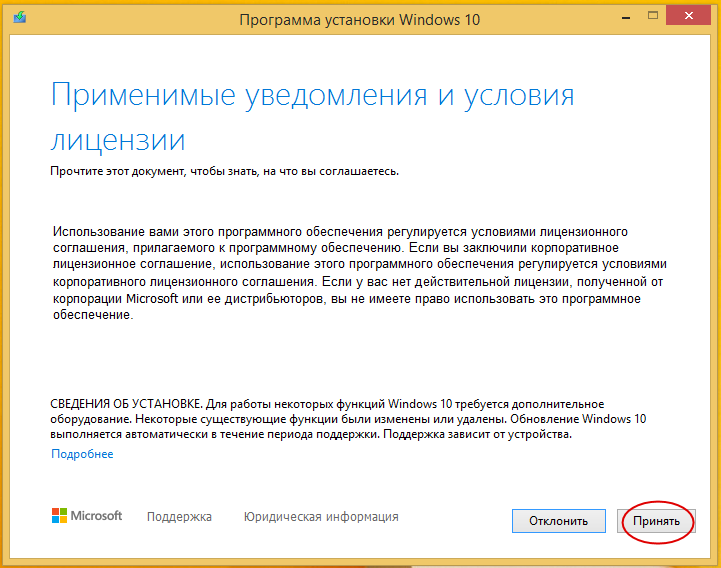Click the Принять (Accept) button

click(x=656, y=521)
